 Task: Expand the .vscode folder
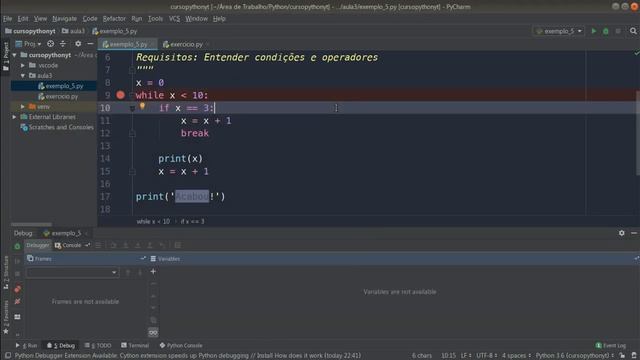click(x=23, y=65)
